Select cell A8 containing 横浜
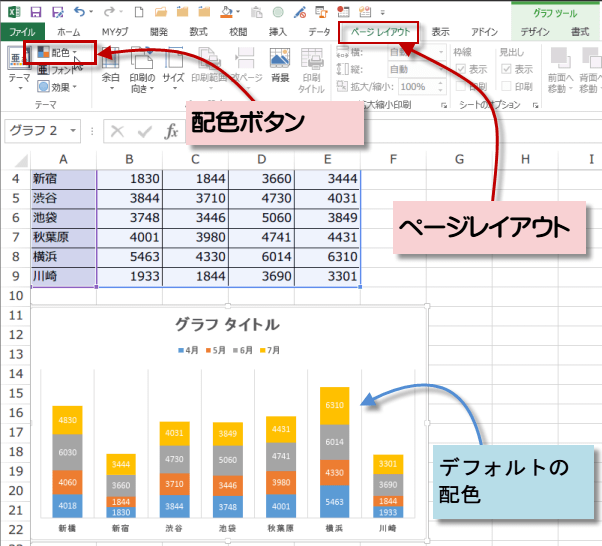The height and width of the screenshot is (546, 602). coord(63,256)
